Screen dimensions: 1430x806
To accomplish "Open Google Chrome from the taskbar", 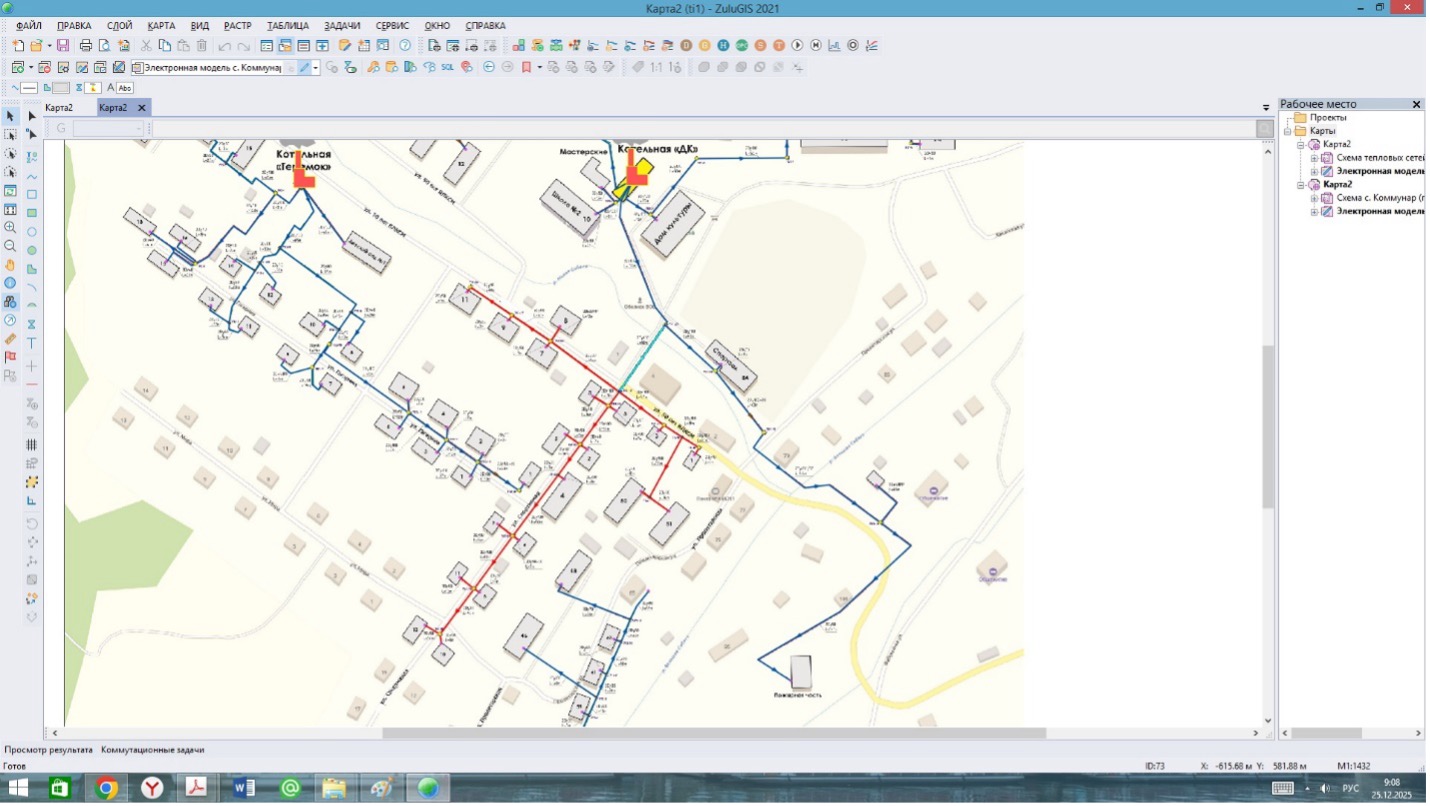I will point(106,788).
